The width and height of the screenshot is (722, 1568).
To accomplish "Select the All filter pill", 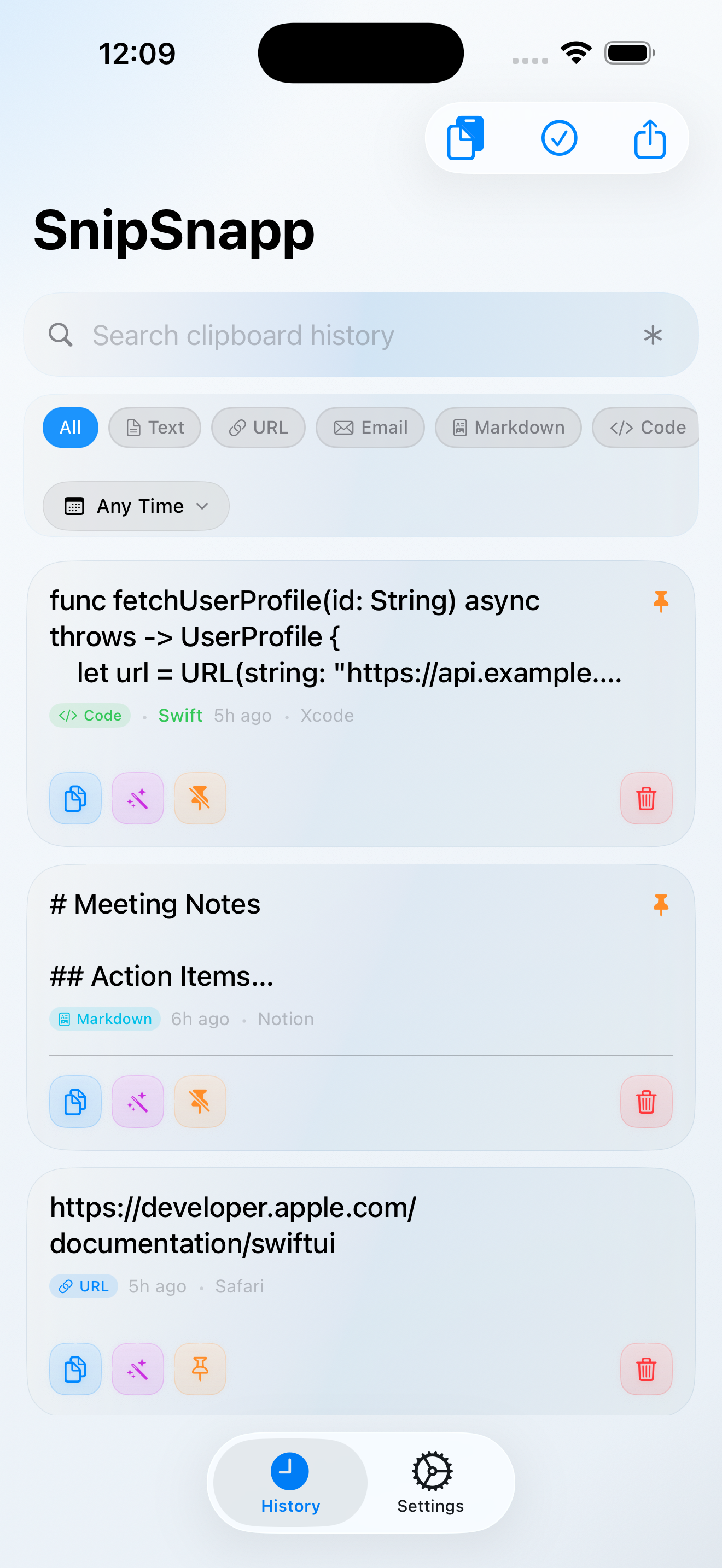I will coord(70,428).
